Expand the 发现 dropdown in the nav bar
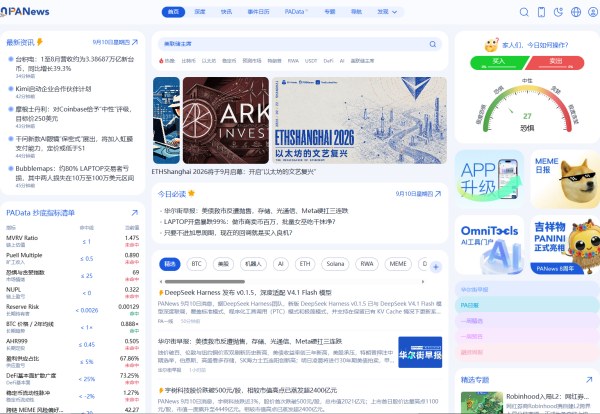The height and width of the screenshot is (414, 600). pos(387,12)
